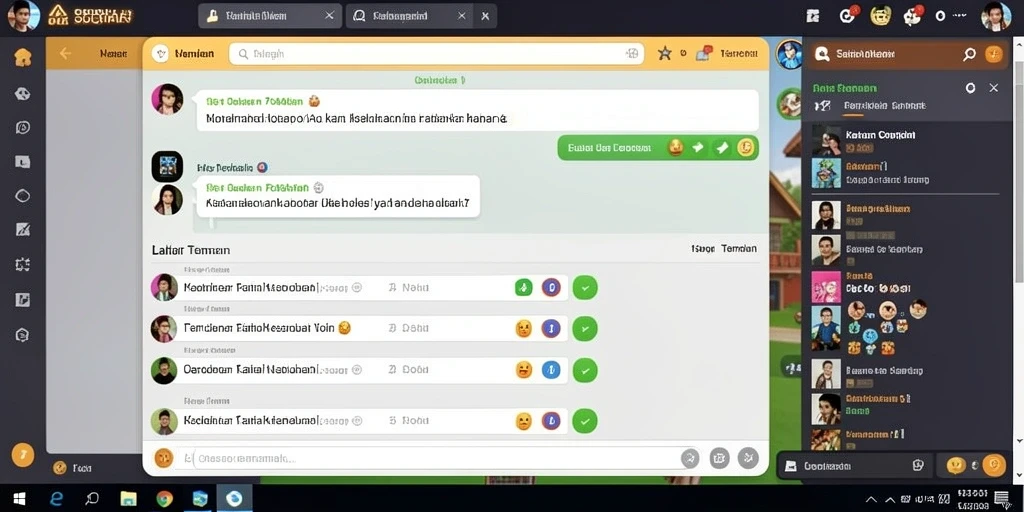Open the gold smiley badge icon in top bar
This screenshot has width=1024, height=512.
(x=880, y=16)
